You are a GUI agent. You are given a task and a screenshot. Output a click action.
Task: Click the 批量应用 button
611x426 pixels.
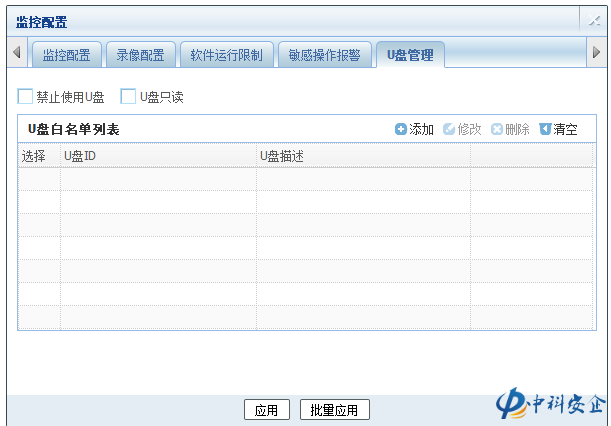point(335,410)
